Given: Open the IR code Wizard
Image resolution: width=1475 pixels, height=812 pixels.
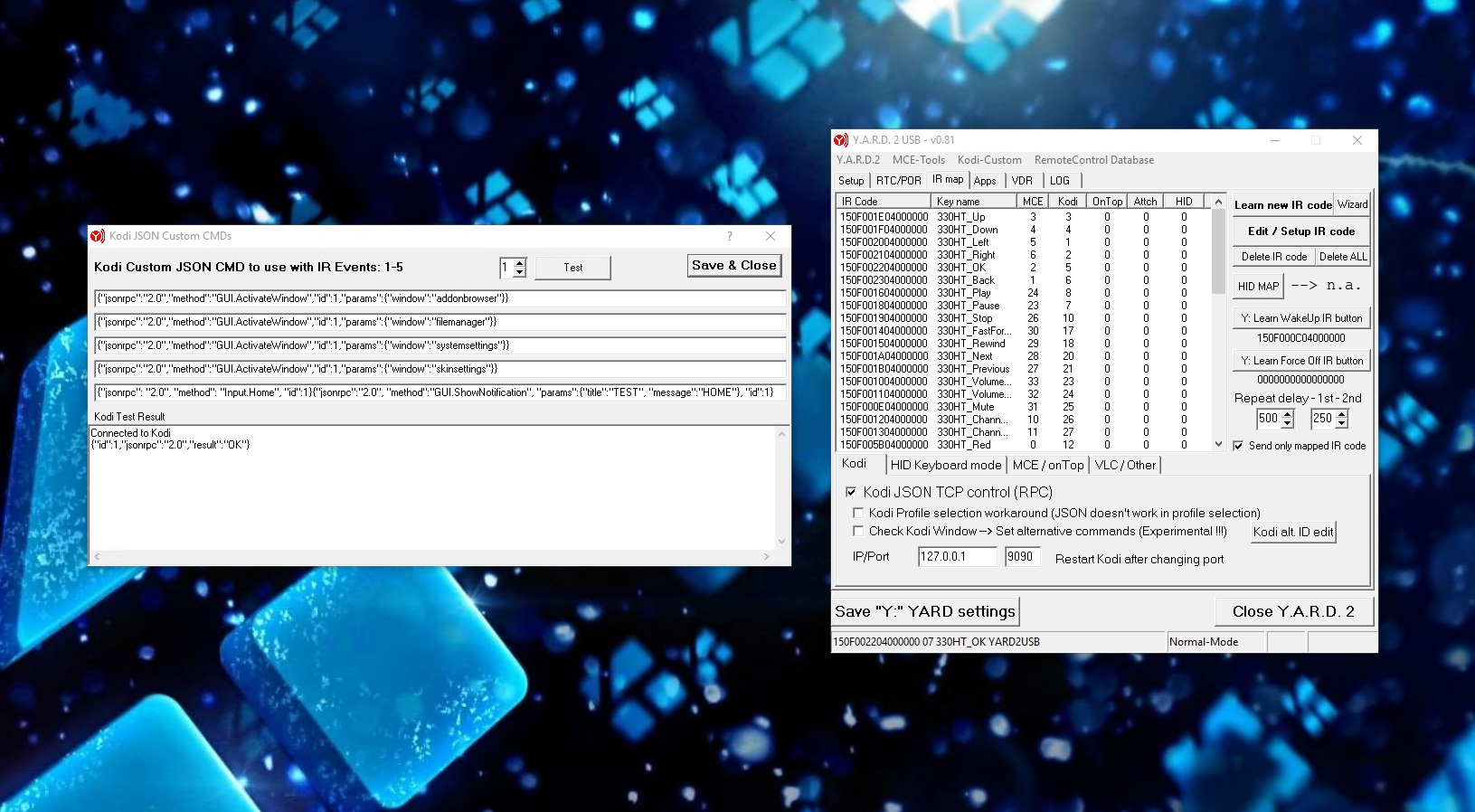Looking at the screenshot, I should tap(1353, 204).
